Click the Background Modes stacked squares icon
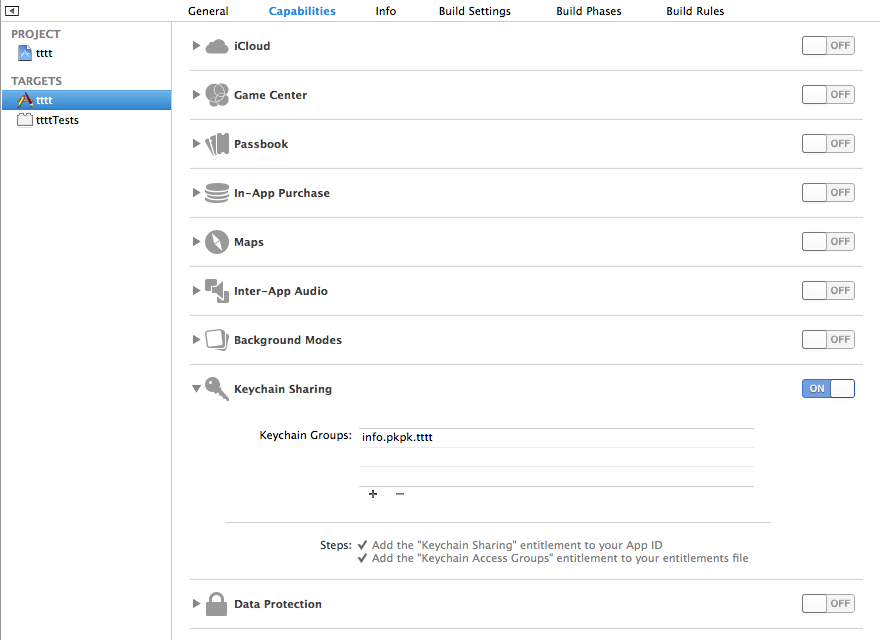 pyautogui.click(x=217, y=340)
